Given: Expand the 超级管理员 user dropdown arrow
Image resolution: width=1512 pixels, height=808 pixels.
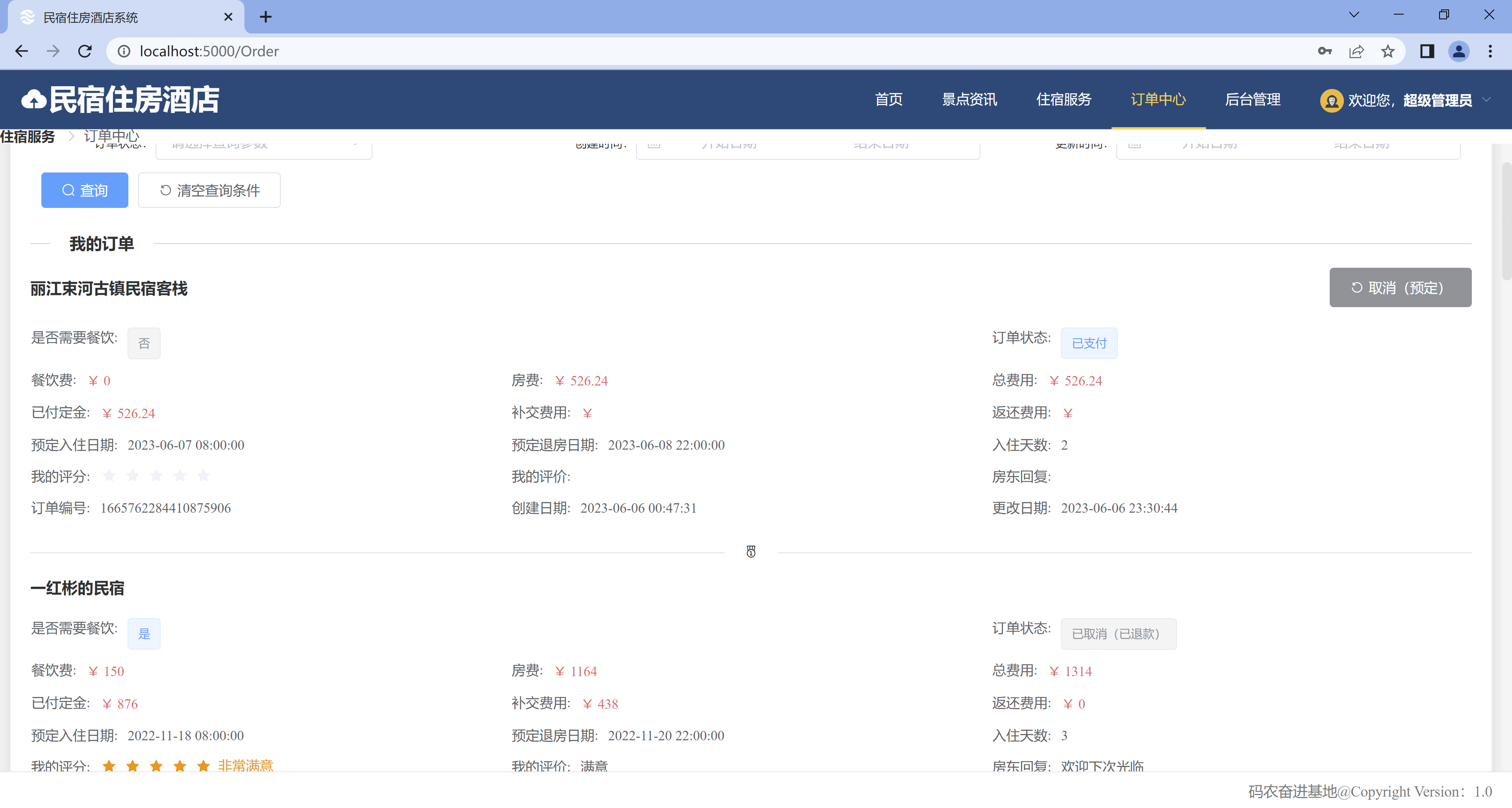Looking at the screenshot, I should 1486,100.
